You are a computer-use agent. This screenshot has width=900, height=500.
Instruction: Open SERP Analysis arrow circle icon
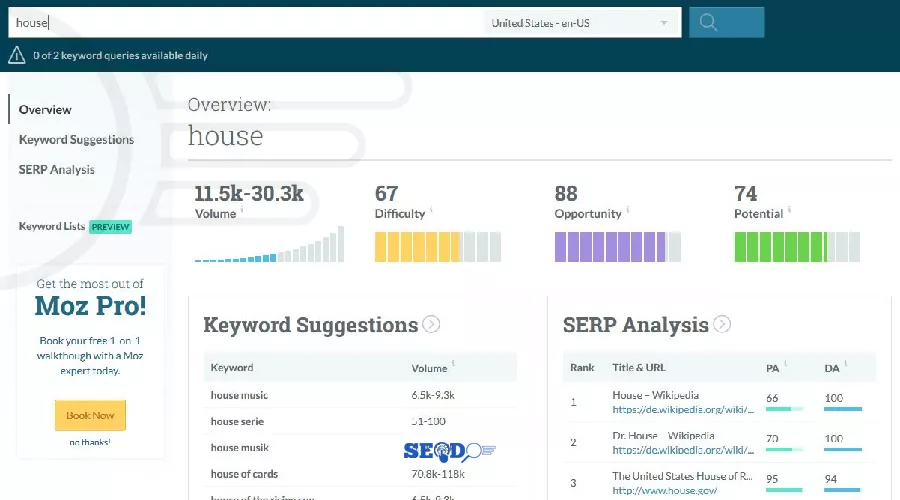tap(722, 324)
